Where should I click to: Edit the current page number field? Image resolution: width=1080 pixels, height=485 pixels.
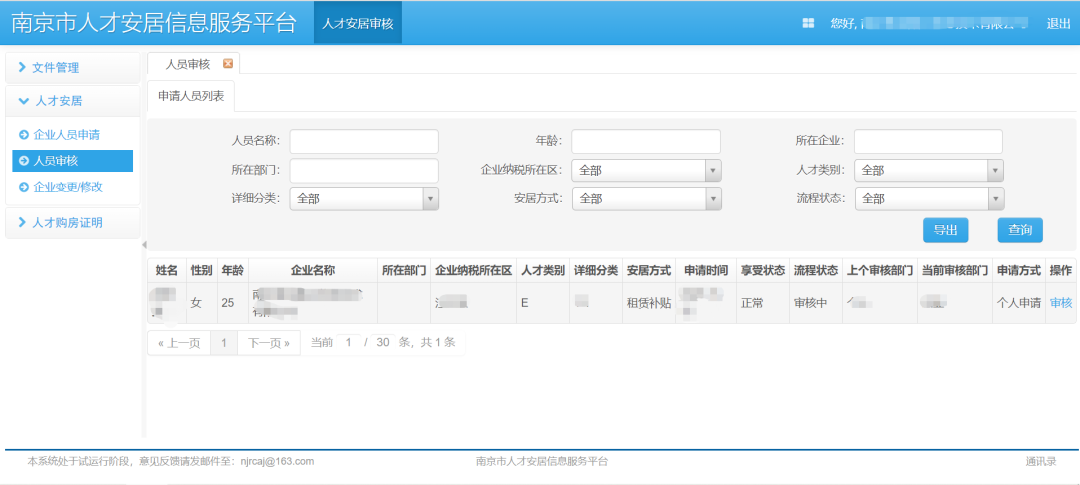click(349, 342)
